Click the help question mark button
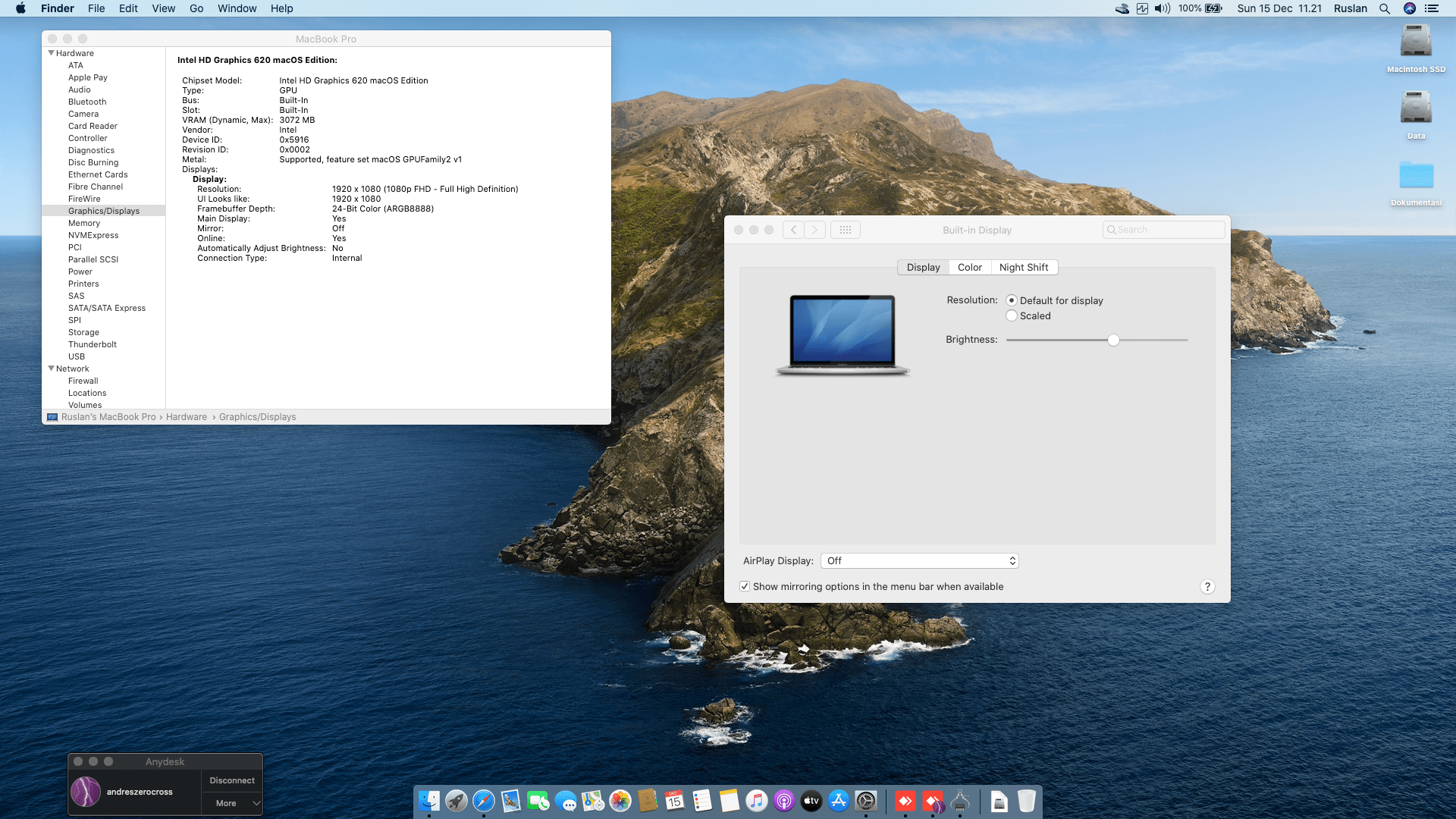The width and height of the screenshot is (1456, 819). pos(1207,587)
